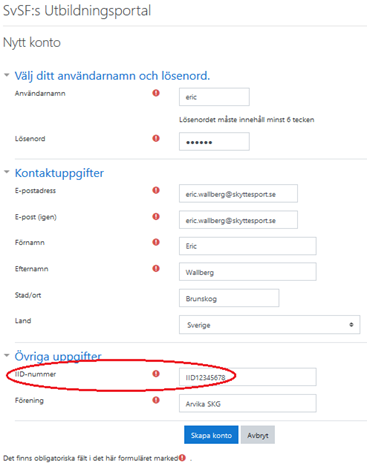
Task: Click required icon beside Förening
Action: [x=156, y=400]
